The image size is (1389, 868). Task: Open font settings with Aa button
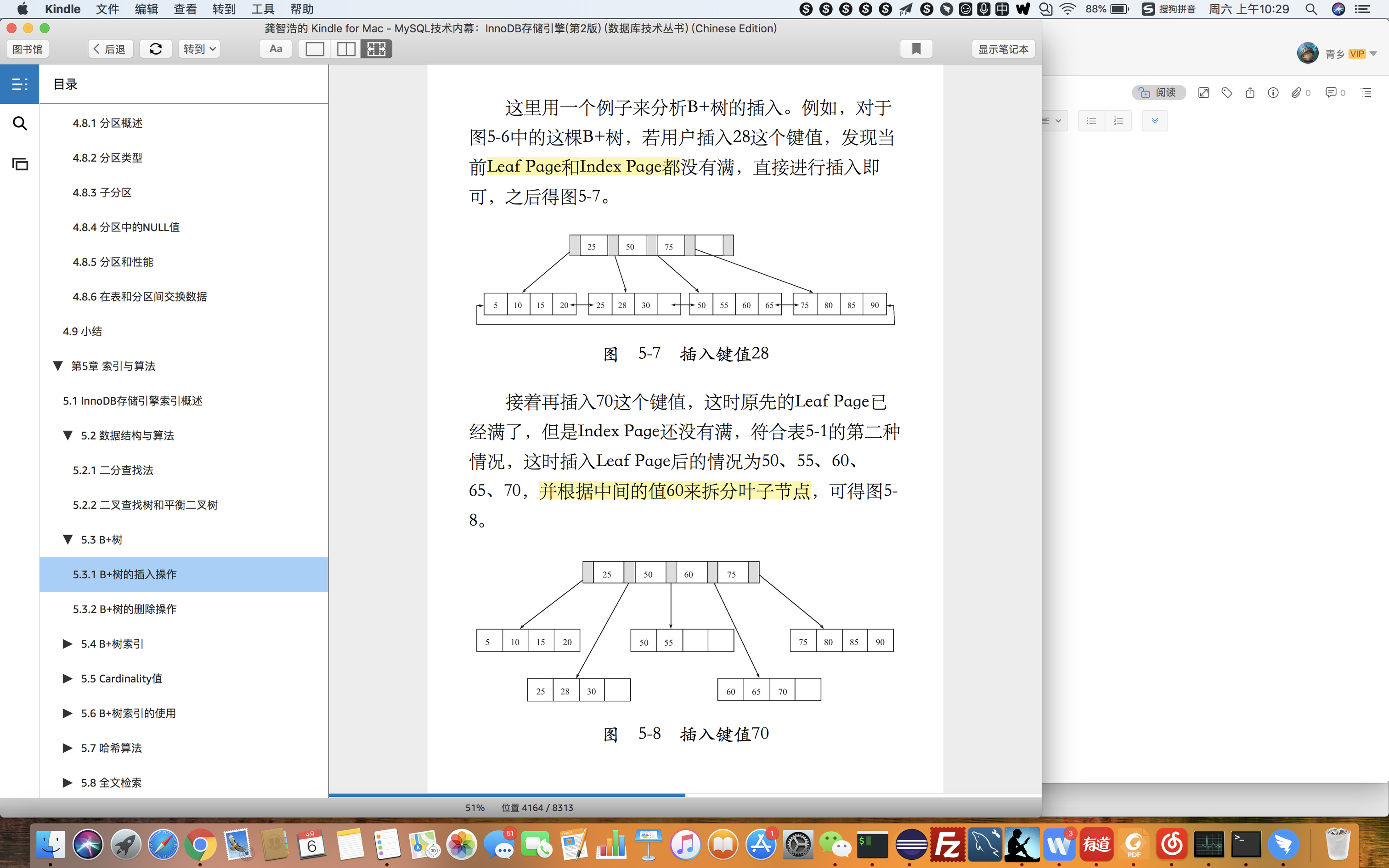click(x=276, y=49)
